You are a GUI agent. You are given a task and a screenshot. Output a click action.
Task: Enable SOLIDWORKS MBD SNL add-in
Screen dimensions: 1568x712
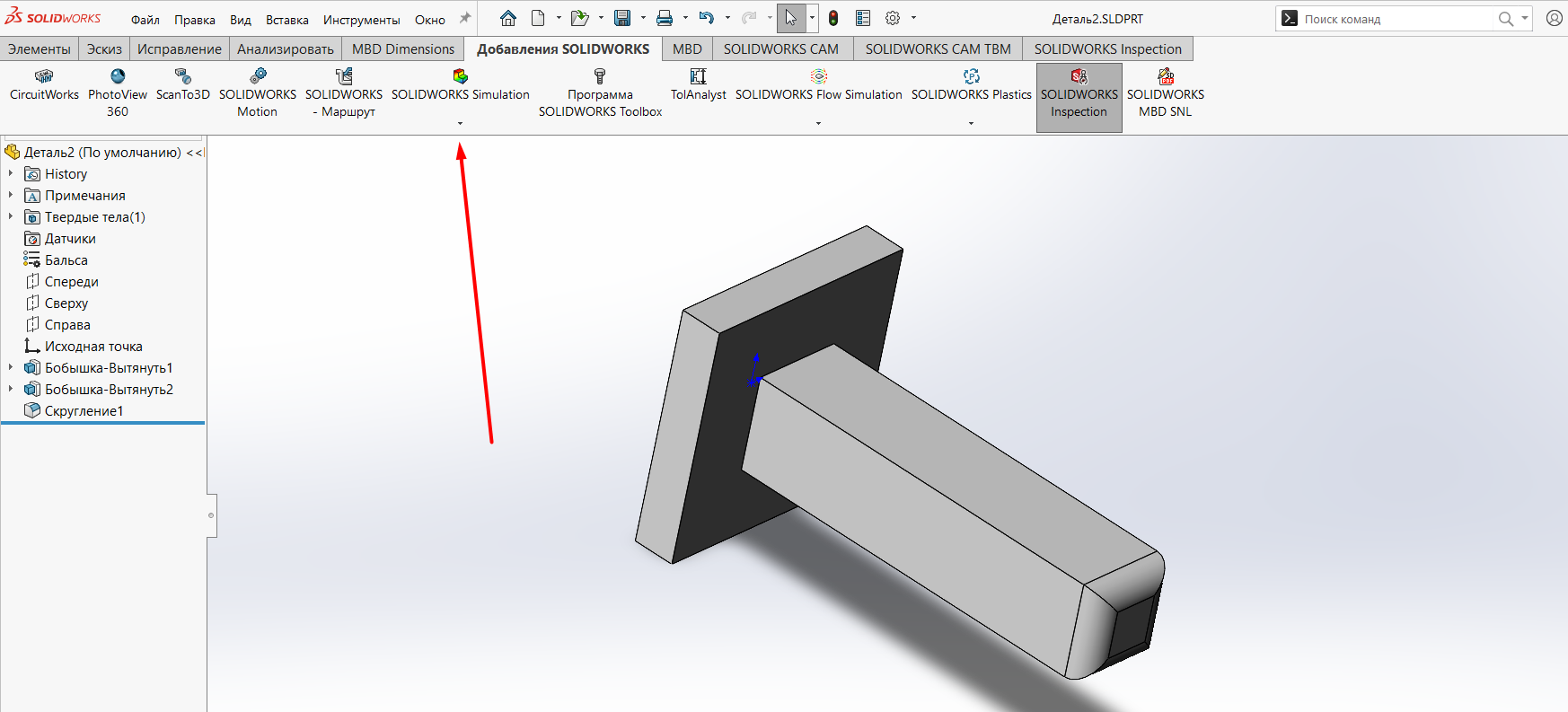[x=1166, y=93]
